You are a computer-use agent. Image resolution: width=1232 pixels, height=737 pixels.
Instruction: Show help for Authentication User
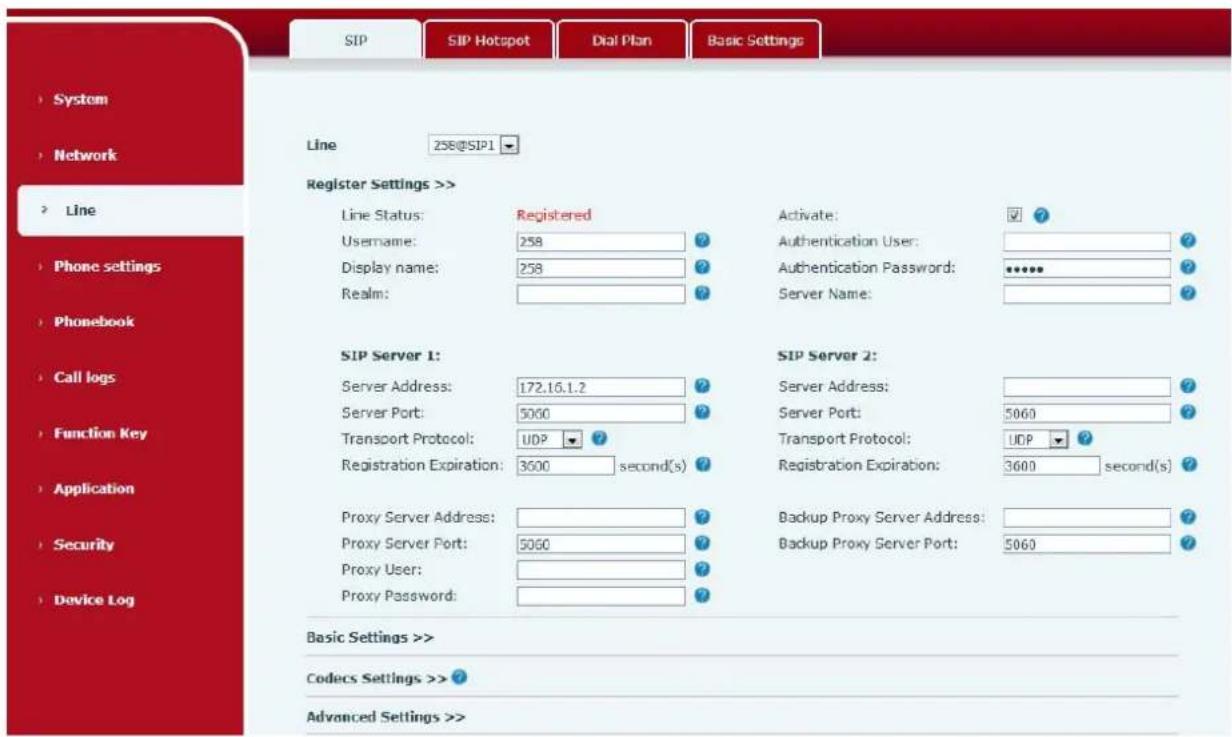pos(1187,241)
